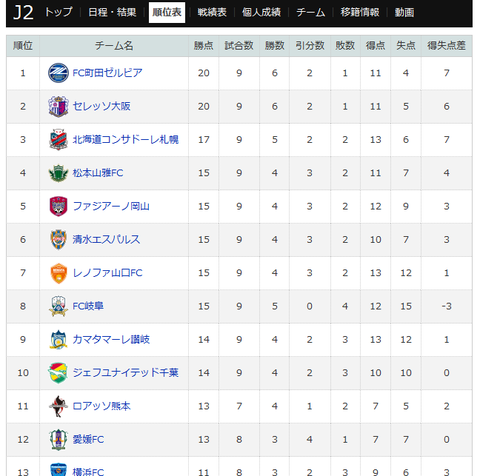Image resolution: width=480 pixels, height=476 pixels.
Task: Open the 動画 menu item
Action: 404,13
